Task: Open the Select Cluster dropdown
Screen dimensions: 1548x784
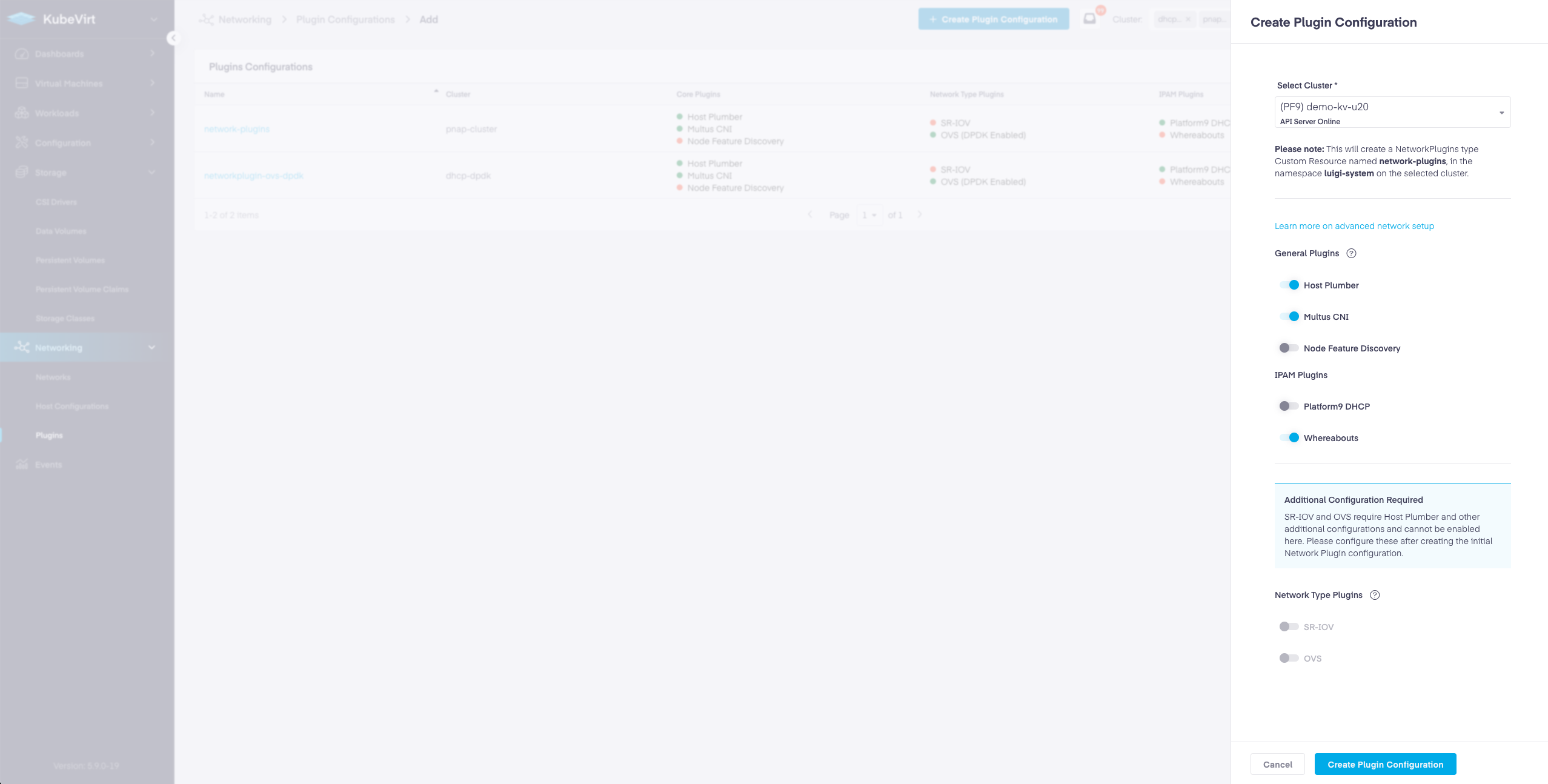Action: pos(1392,112)
